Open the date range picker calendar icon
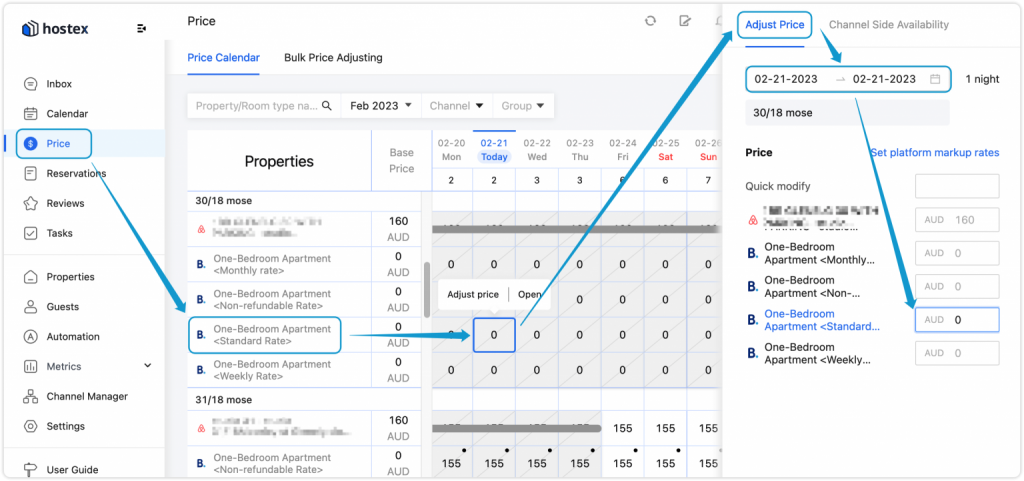Screen dimensions: 1024x481 click(935, 79)
